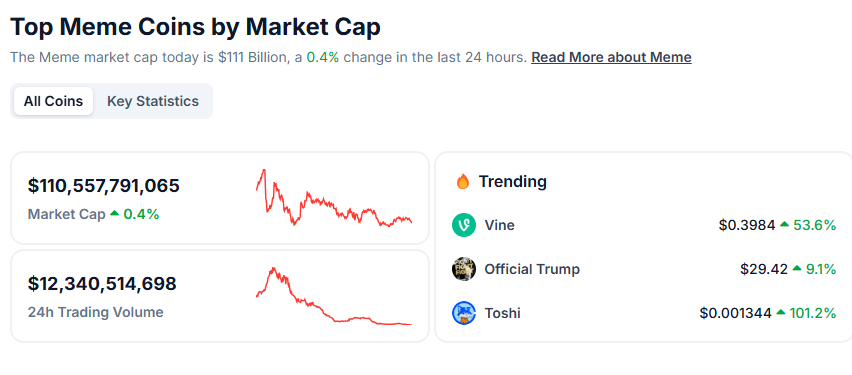The height and width of the screenshot is (375, 852).
Task: Click the Official Trump coin icon
Action: pyautogui.click(x=463, y=269)
